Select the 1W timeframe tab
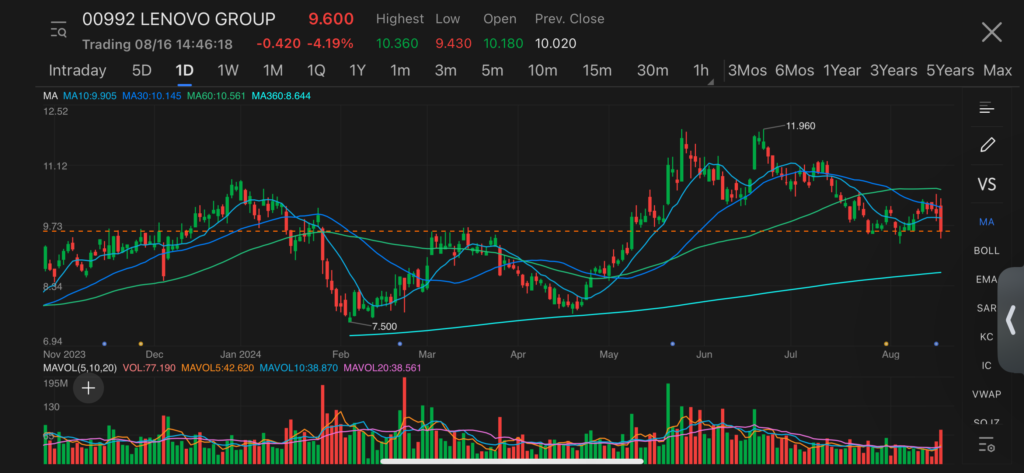This screenshot has height=473, width=1024. pos(228,71)
